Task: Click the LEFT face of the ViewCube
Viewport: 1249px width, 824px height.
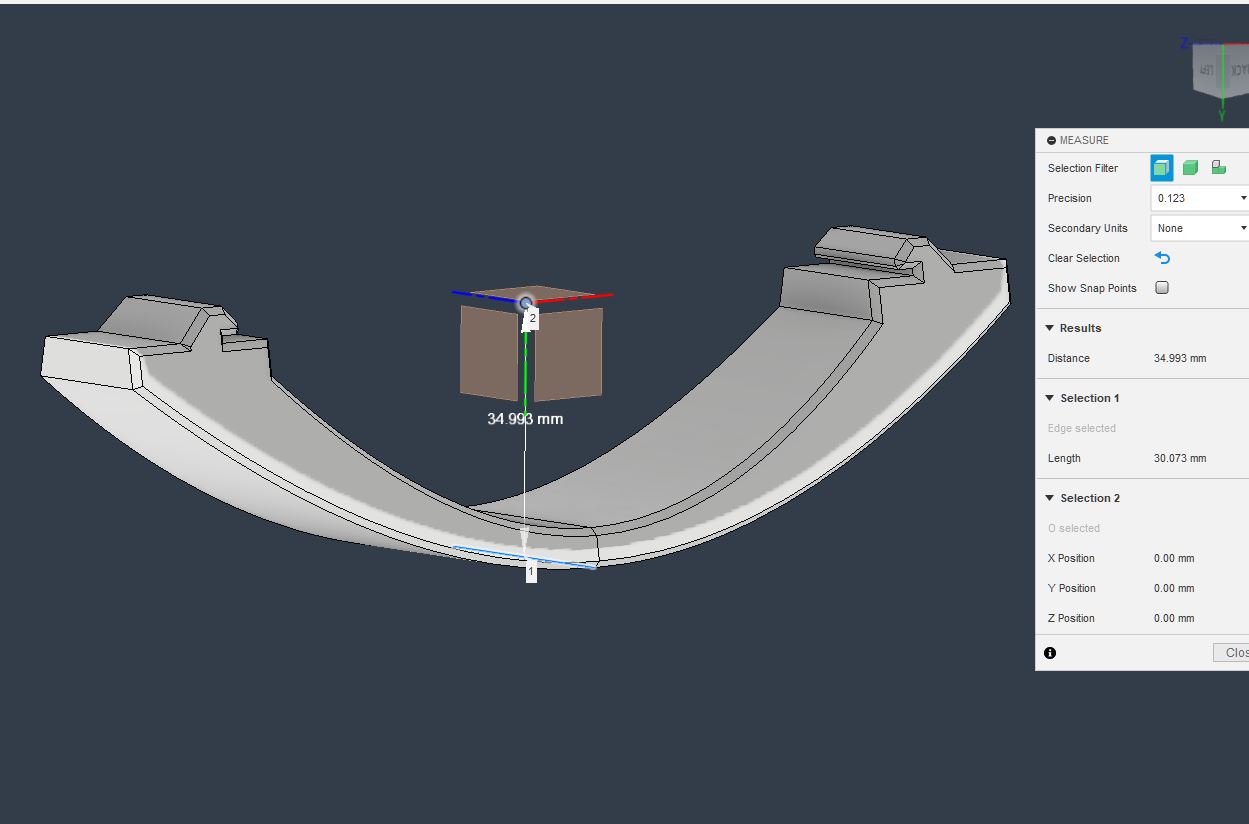Action: (1208, 70)
